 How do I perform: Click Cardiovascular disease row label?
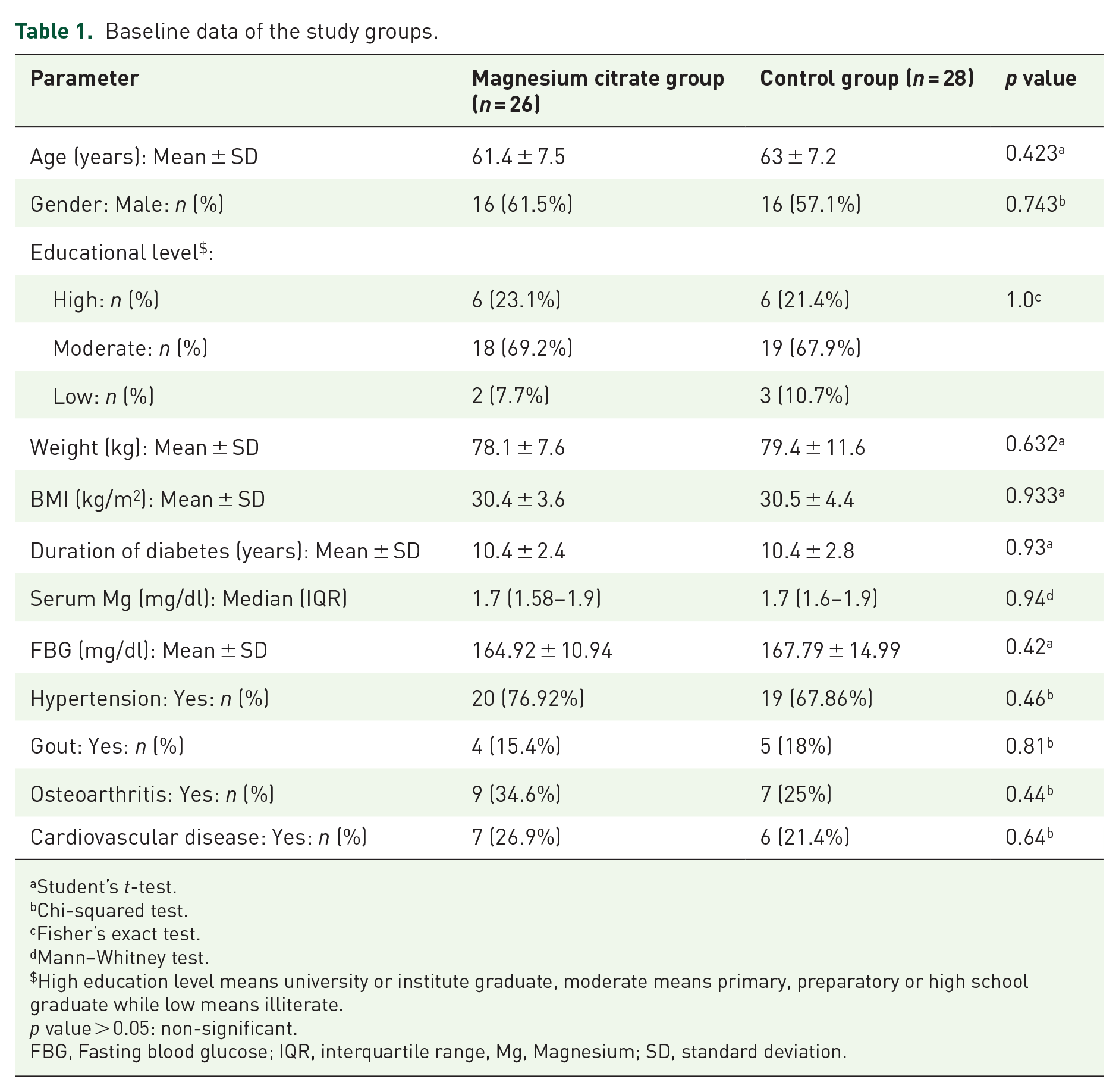pos(199,837)
